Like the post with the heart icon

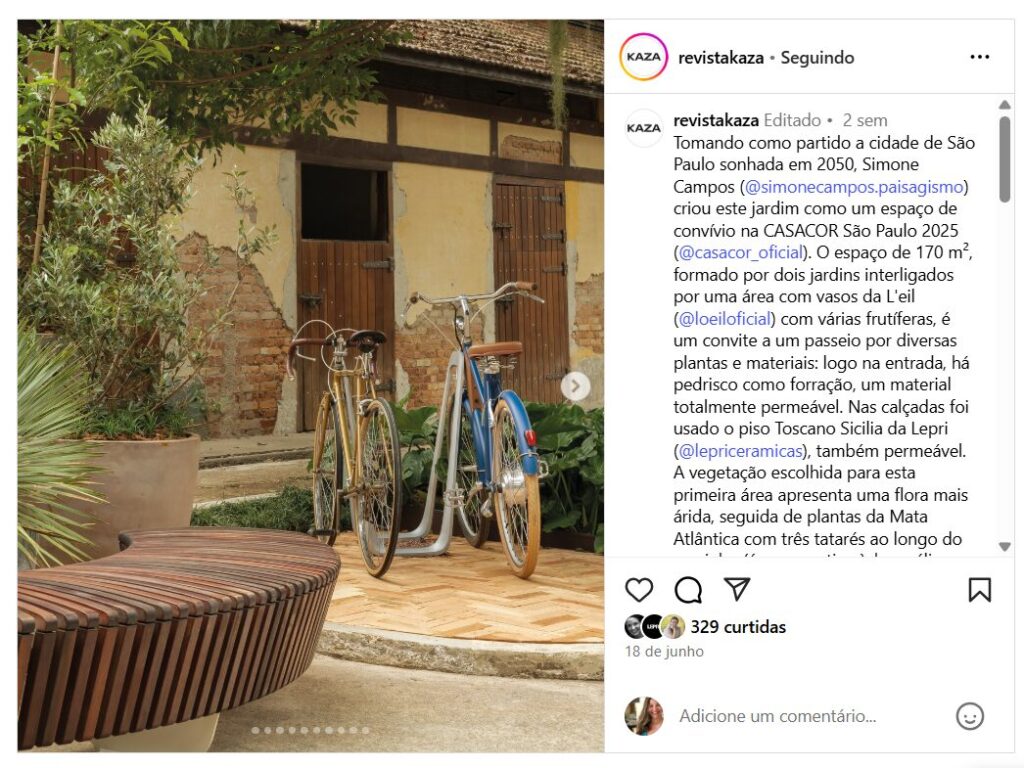click(x=639, y=590)
